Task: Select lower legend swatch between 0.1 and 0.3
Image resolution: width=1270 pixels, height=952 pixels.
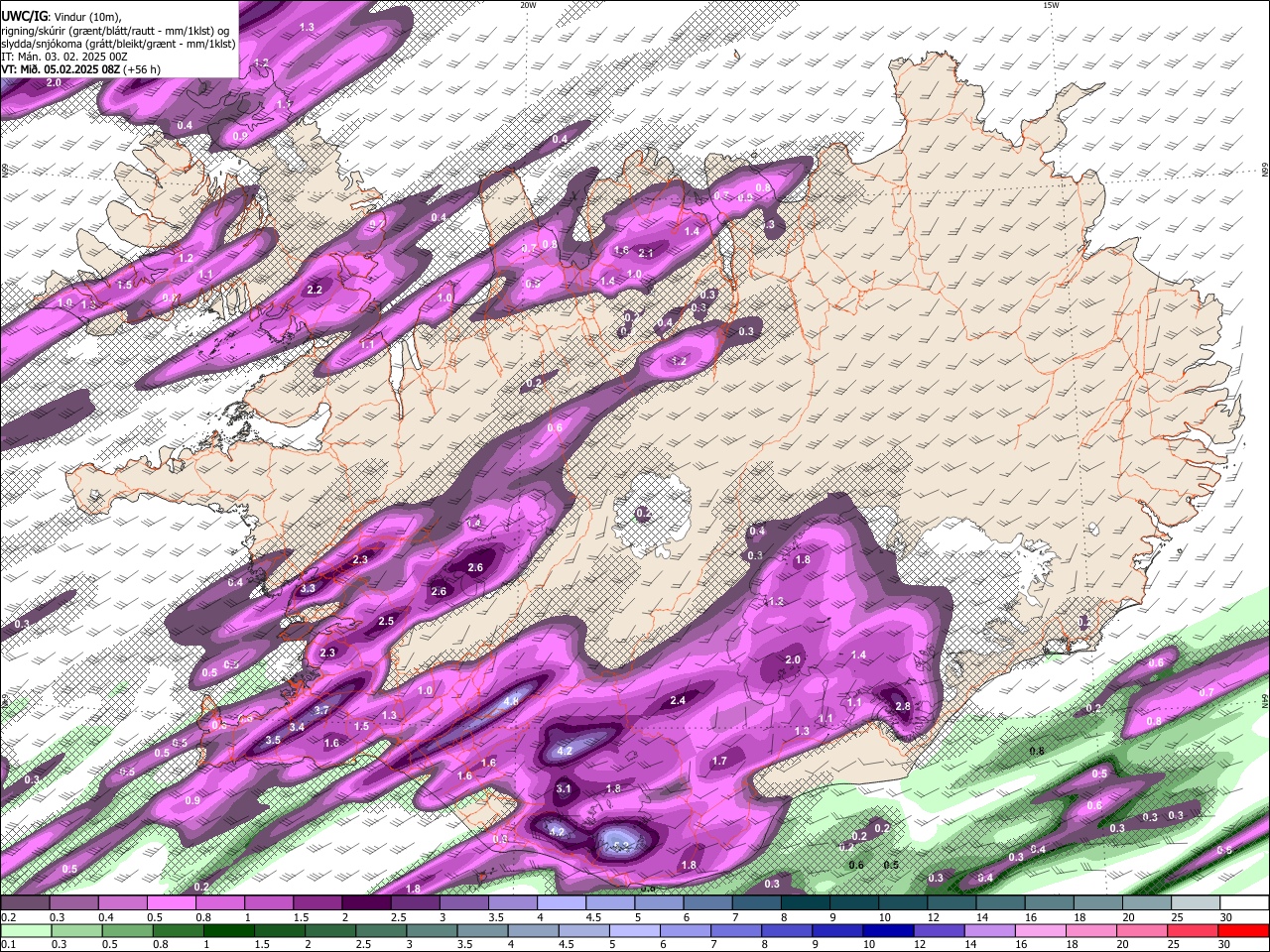Action: point(25,930)
